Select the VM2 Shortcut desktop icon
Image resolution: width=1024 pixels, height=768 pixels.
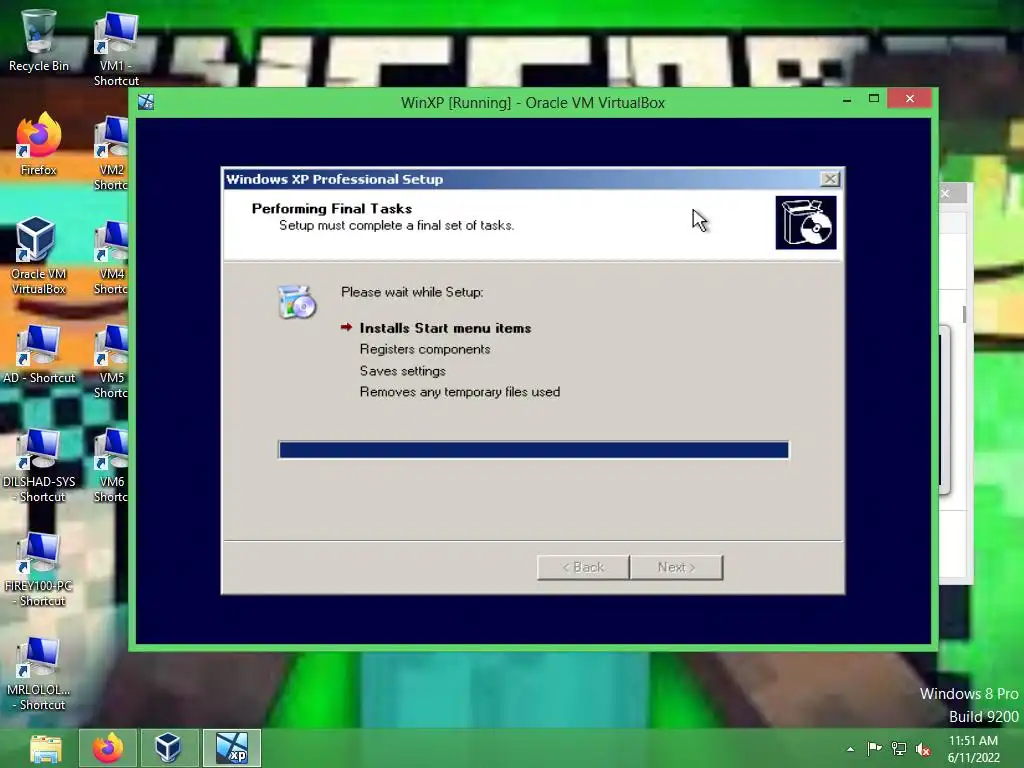click(111, 153)
